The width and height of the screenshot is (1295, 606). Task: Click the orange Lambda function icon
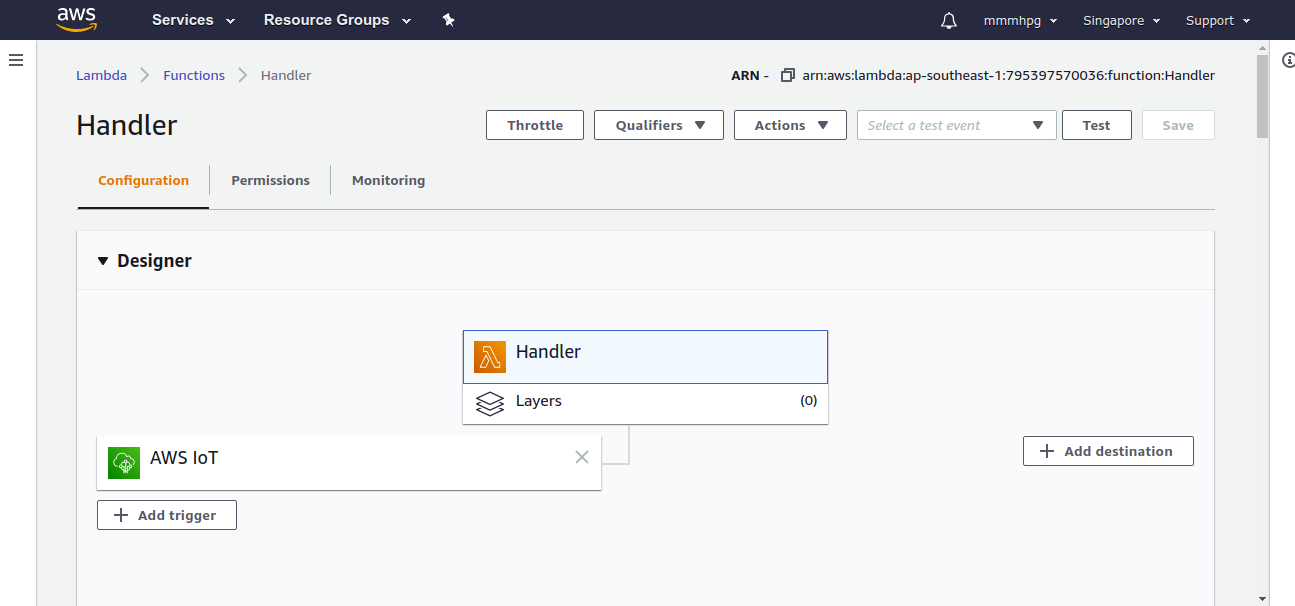(x=490, y=357)
